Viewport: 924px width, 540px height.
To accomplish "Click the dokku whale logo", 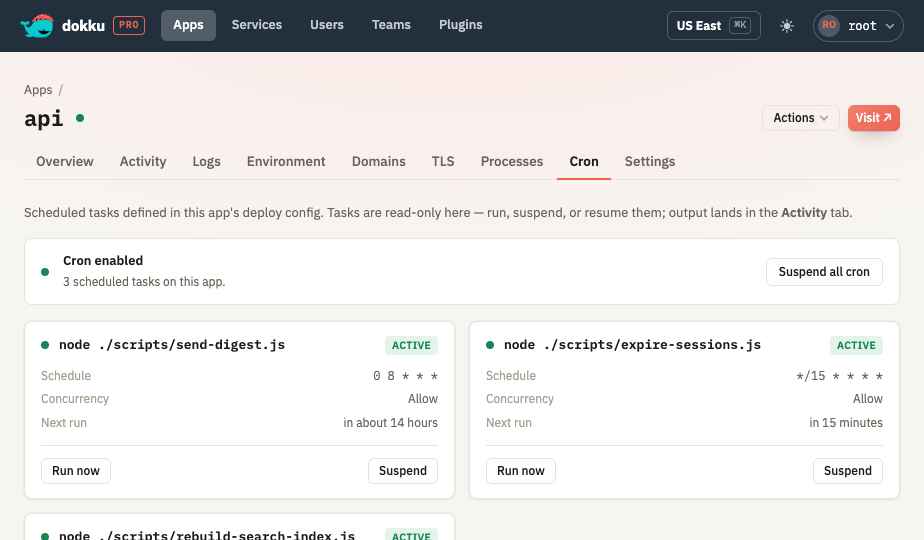I will coord(37,25).
